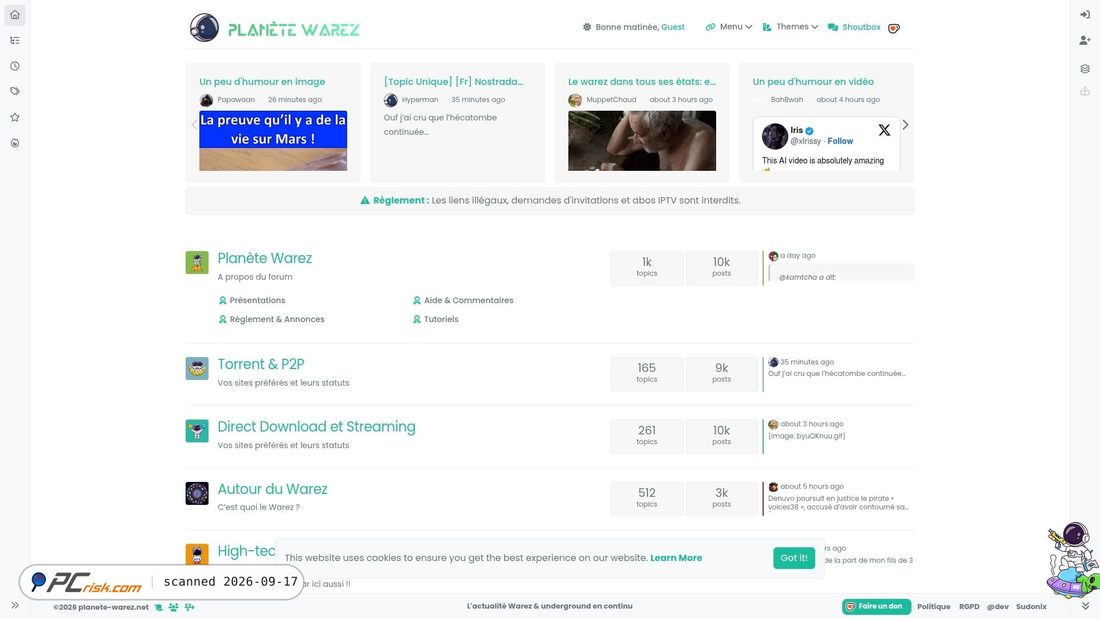Image resolution: width=1100 pixels, height=619 pixels.
Task: Open 'Un peu d'humour en vidéo' topic
Action: coord(813,81)
